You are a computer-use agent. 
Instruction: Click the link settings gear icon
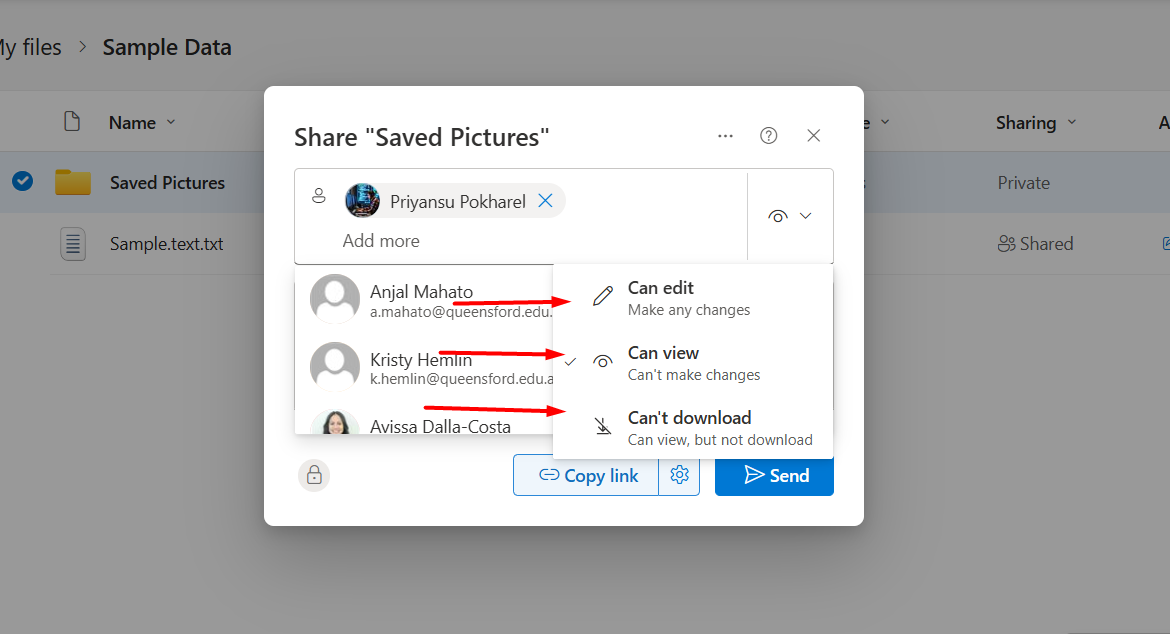click(x=679, y=475)
